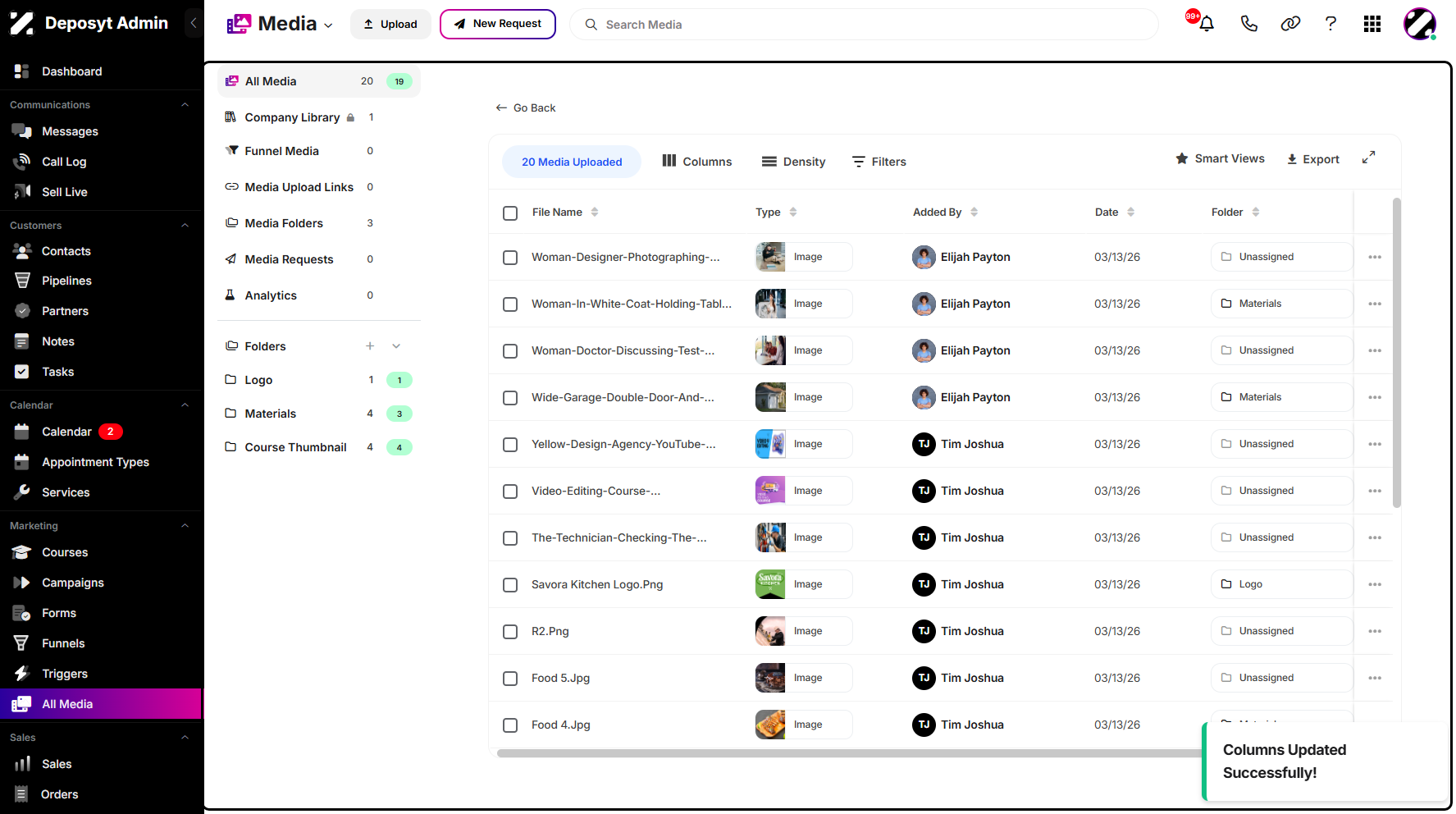This screenshot has height=814, width=1456.
Task: Open the user profile avatar
Action: [1419, 24]
